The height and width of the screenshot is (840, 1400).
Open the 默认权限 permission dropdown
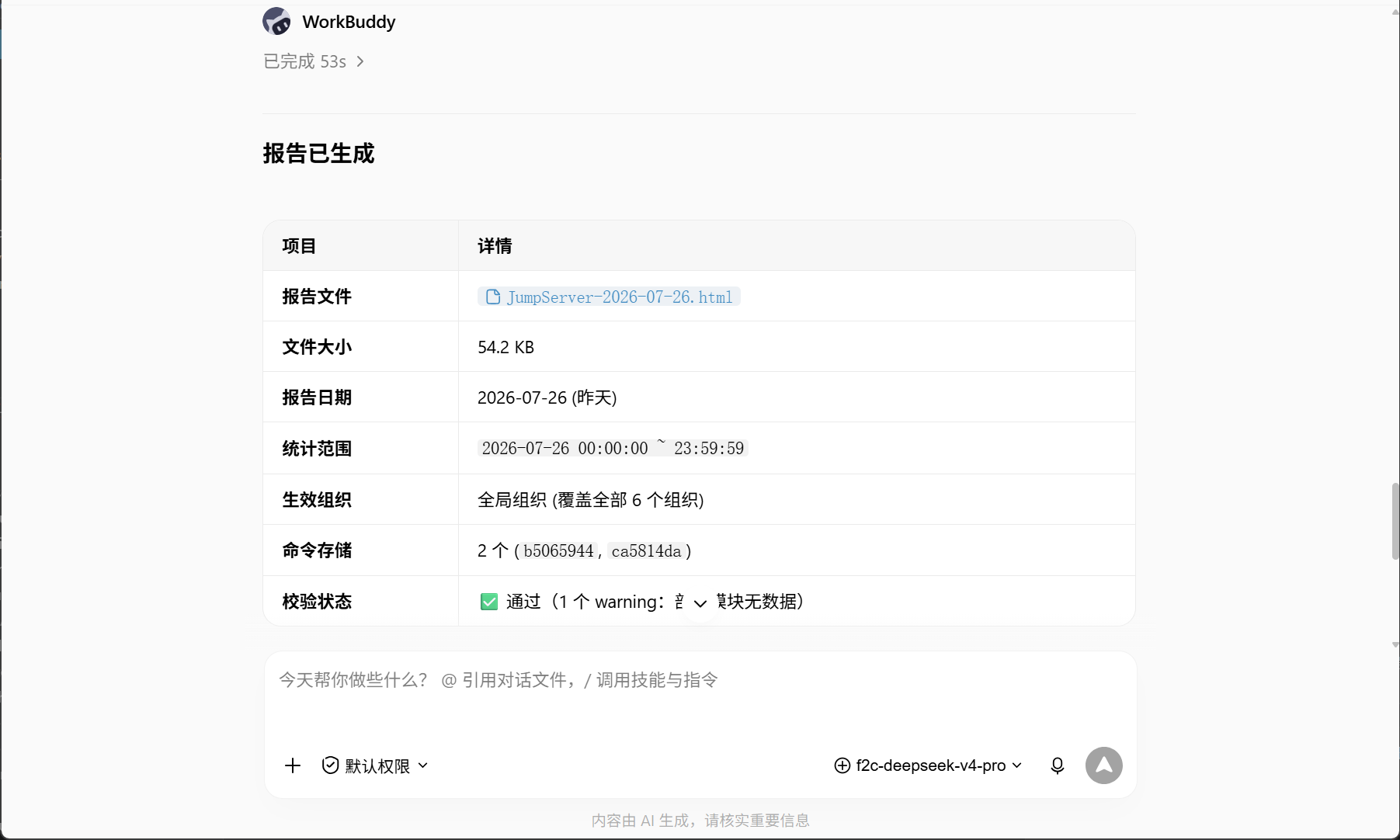[x=376, y=765]
